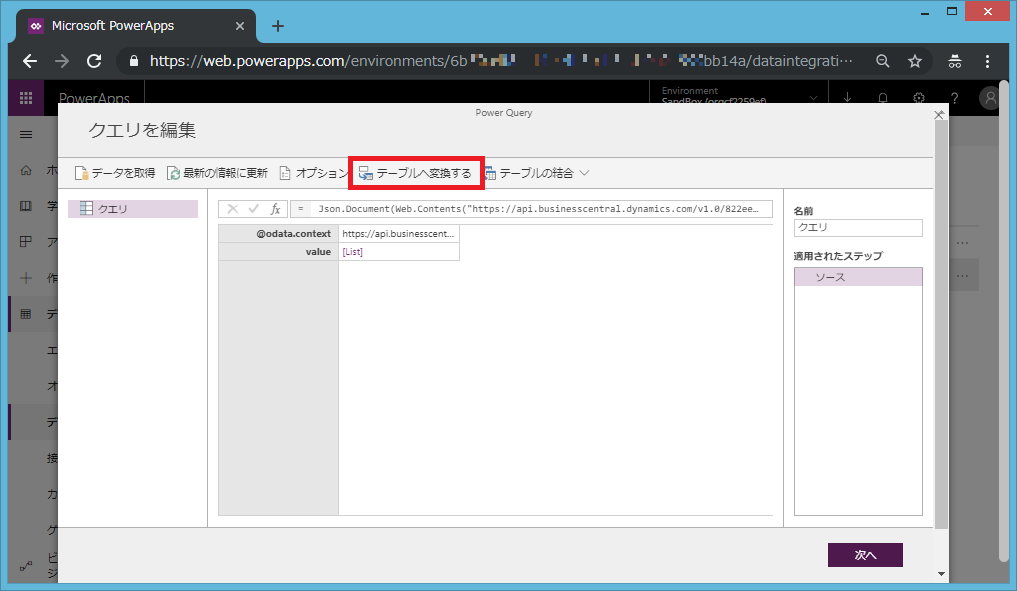Viewport: 1017px width, 591px height.
Task: Close the Microsoft PowerApps tab
Action: click(x=240, y=26)
